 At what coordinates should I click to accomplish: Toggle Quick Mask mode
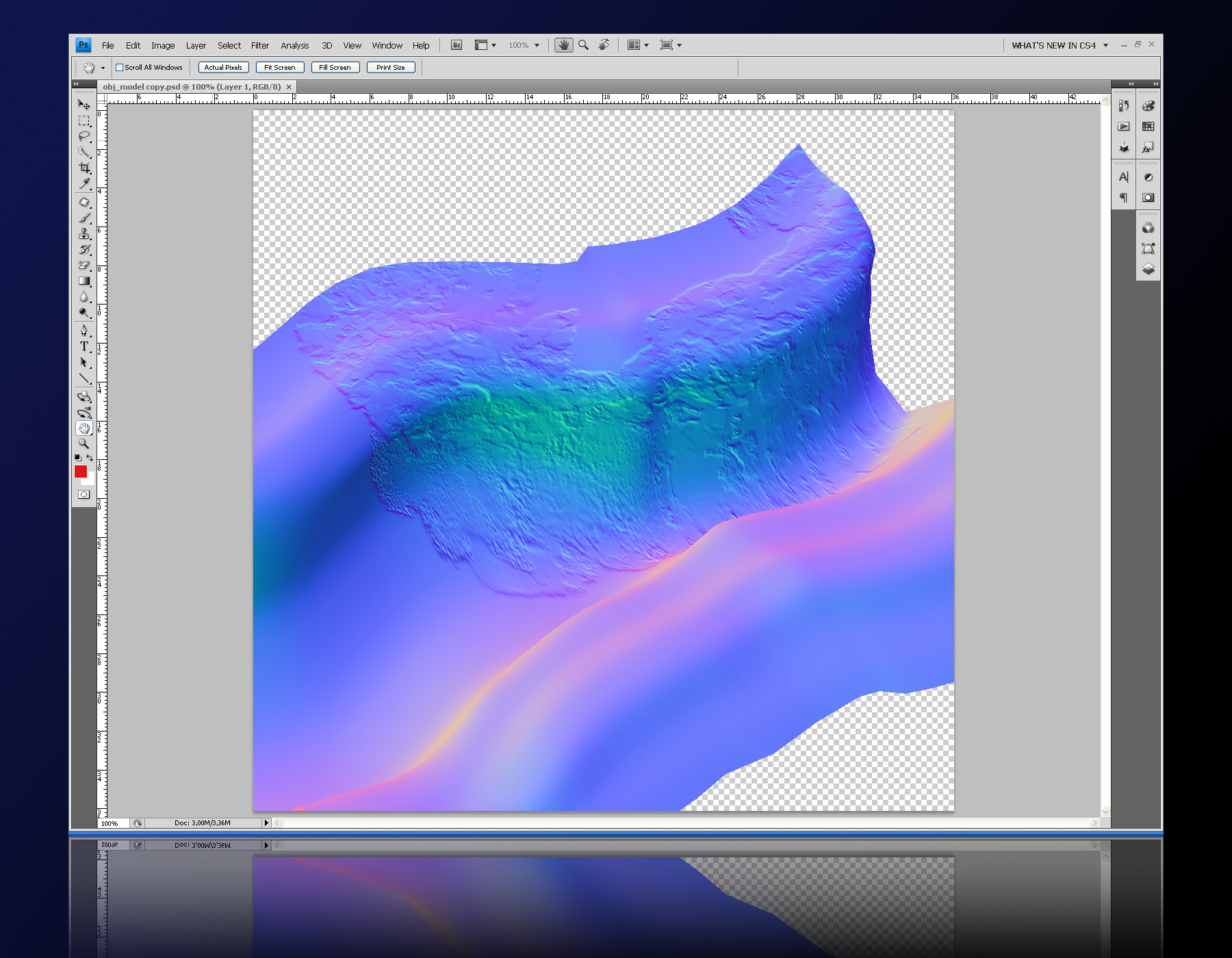click(x=84, y=494)
